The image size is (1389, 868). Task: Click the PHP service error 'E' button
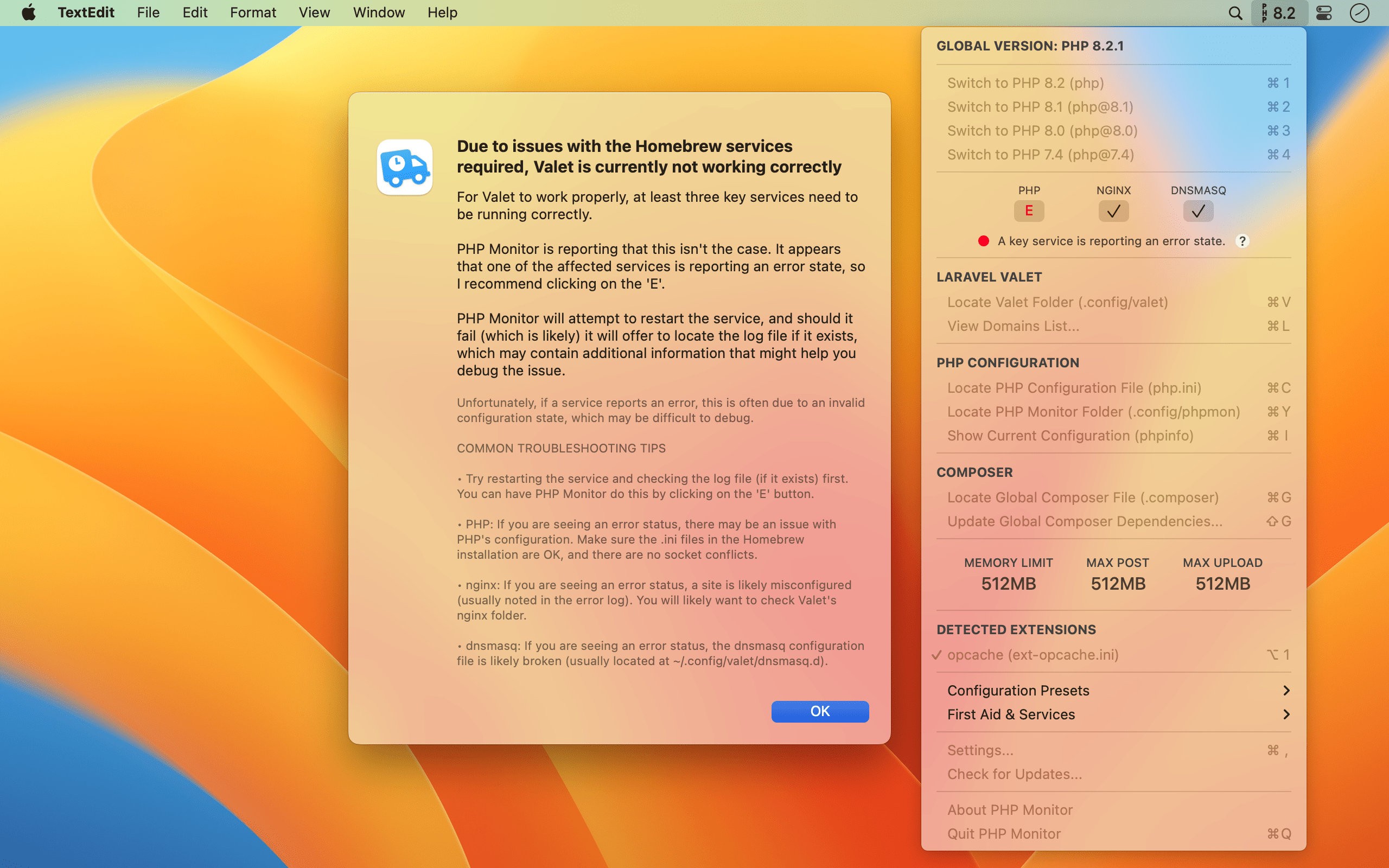coord(1029,210)
